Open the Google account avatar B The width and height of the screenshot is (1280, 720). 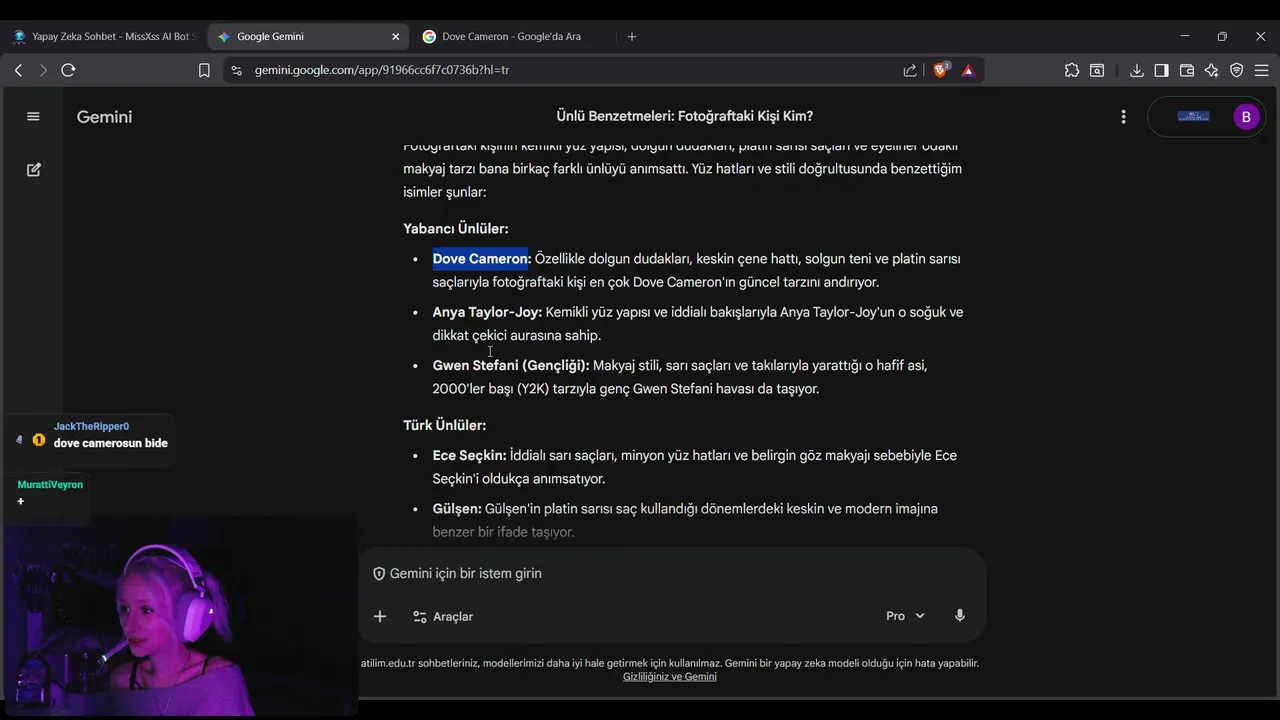coord(1245,117)
